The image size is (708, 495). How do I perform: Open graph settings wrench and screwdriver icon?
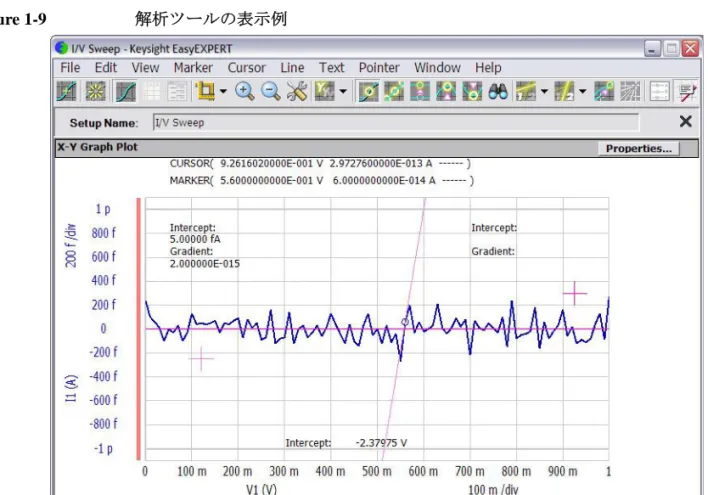(x=297, y=91)
